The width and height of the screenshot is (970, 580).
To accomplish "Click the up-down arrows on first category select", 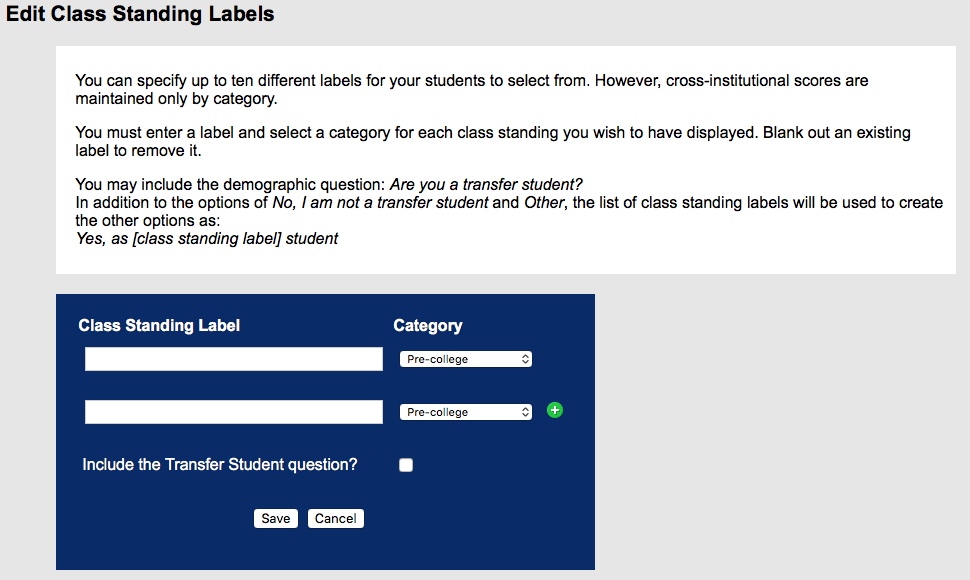I will (525, 359).
